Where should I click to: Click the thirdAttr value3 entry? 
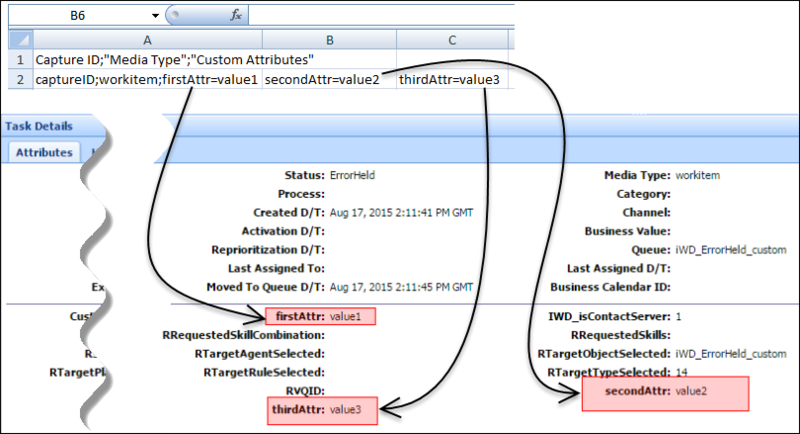[x=322, y=411]
